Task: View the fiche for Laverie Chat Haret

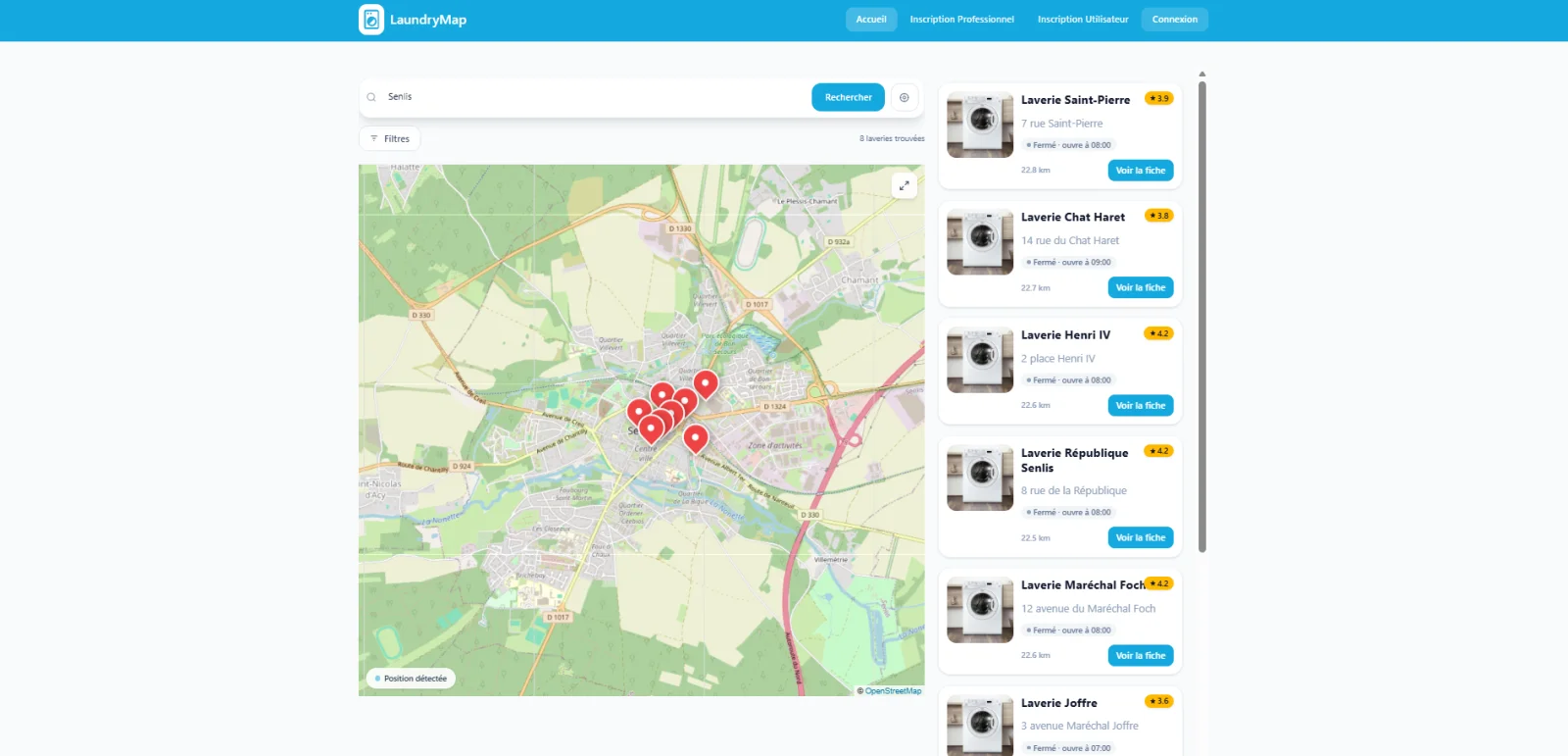Action: [x=1141, y=288]
